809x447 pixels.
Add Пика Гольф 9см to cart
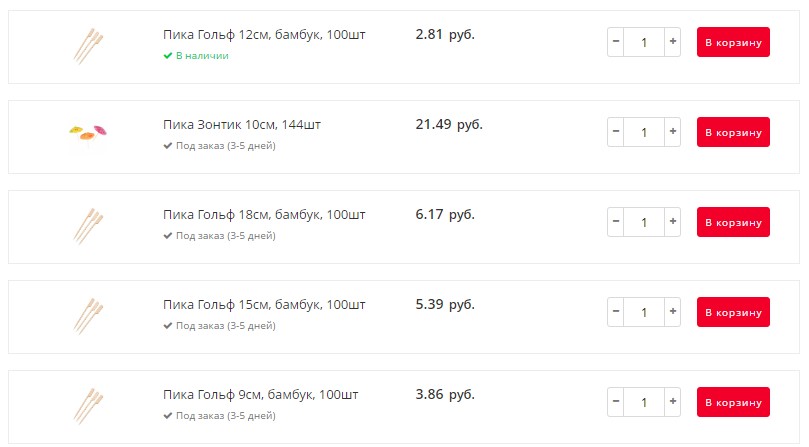(733, 402)
